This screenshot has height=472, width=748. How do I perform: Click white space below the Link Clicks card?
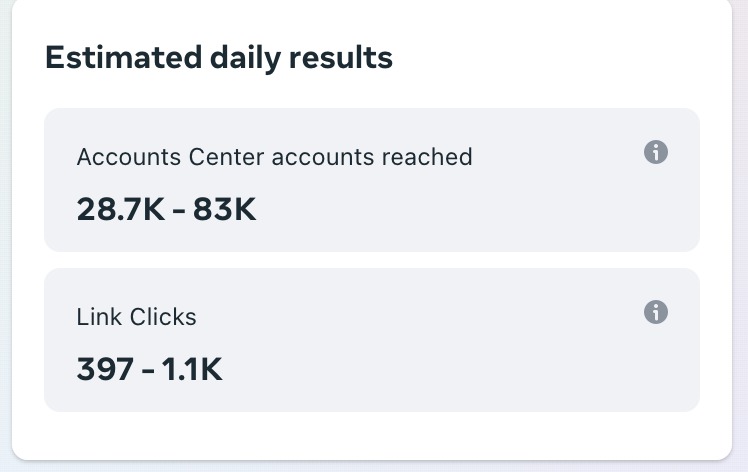(372, 434)
